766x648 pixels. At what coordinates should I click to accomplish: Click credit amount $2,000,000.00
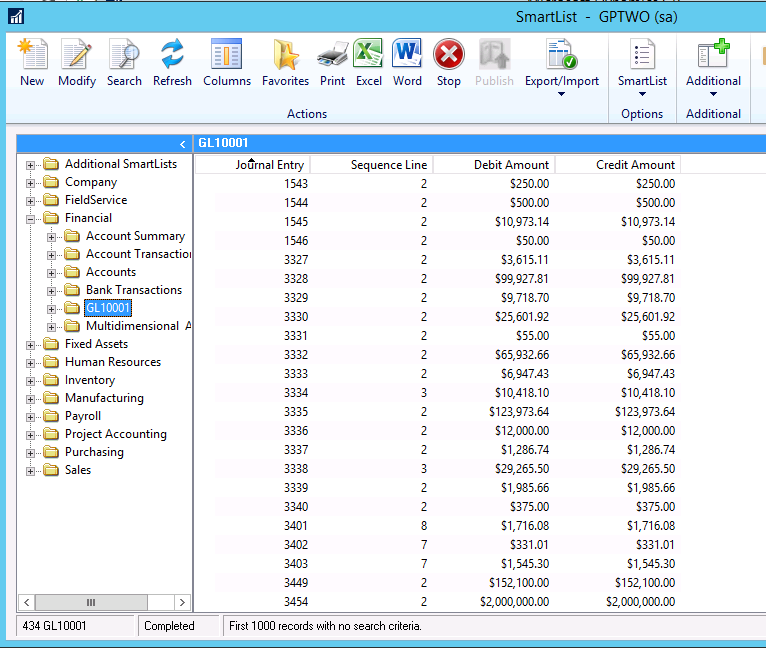[640, 602]
